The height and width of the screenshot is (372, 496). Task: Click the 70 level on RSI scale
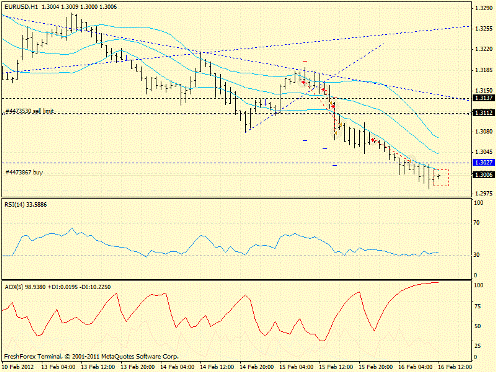(477, 223)
